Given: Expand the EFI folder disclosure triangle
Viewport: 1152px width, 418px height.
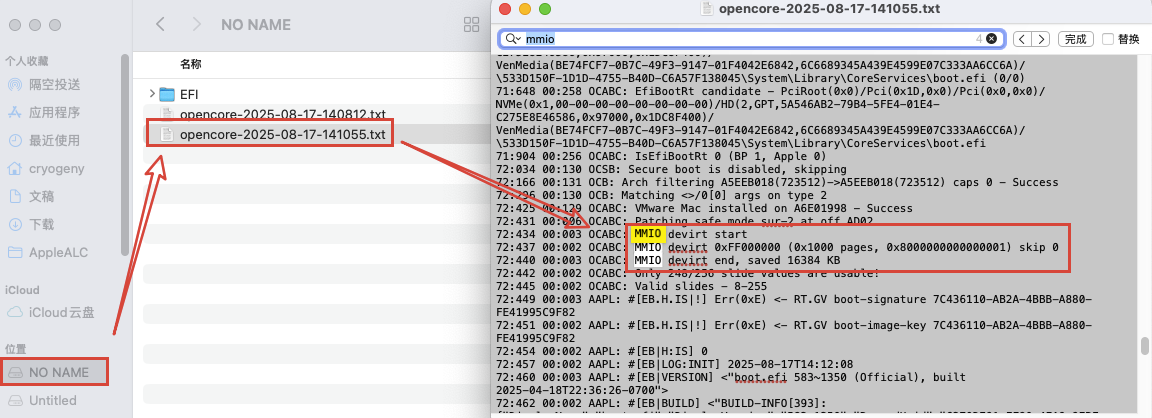Looking at the screenshot, I should coord(152,94).
